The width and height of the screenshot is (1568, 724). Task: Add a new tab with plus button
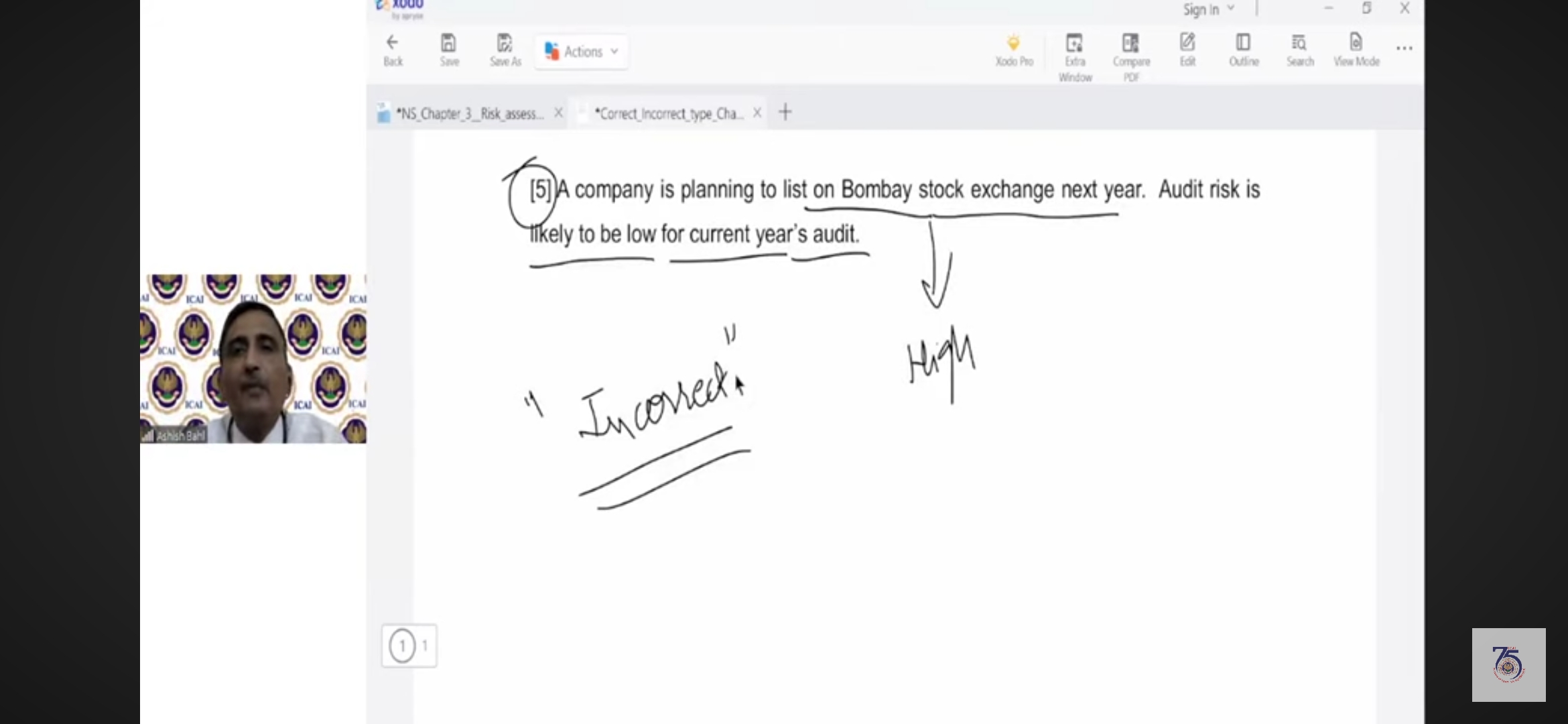point(785,113)
